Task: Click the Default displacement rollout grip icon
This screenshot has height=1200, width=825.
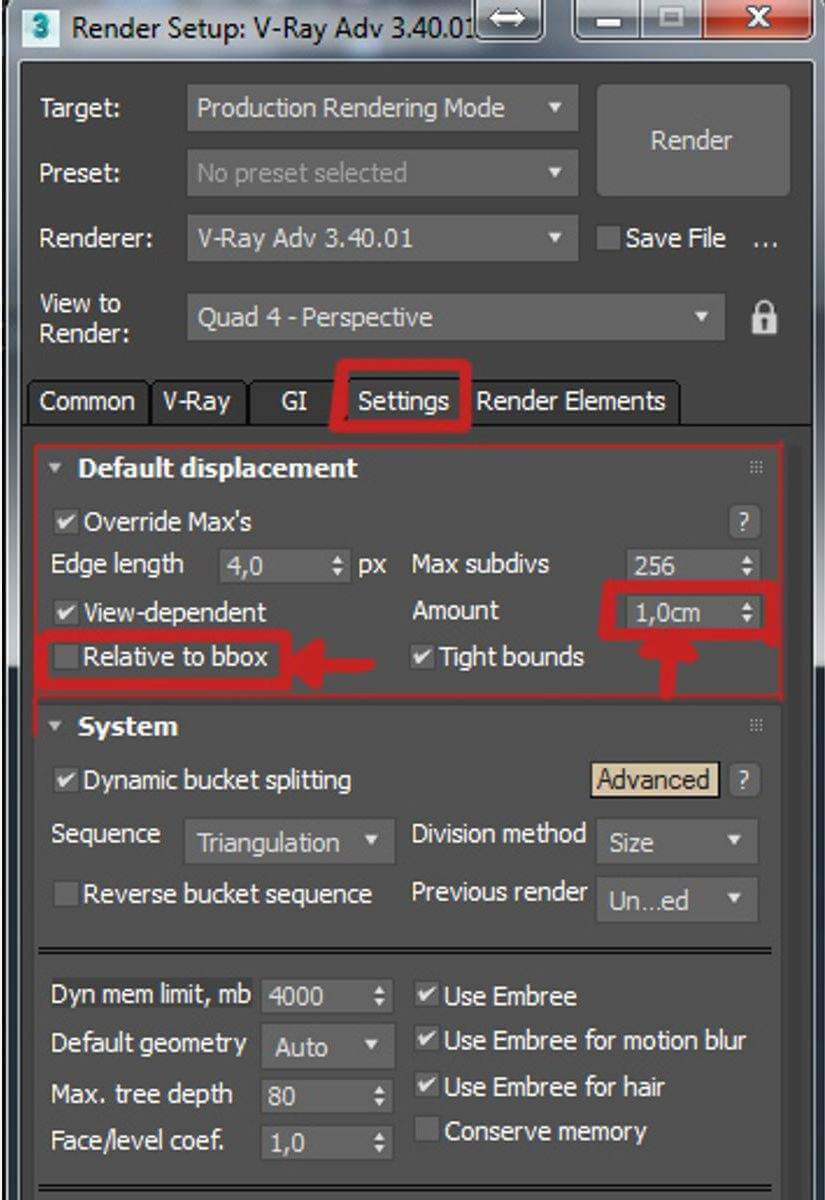Action: [x=756, y=468]
